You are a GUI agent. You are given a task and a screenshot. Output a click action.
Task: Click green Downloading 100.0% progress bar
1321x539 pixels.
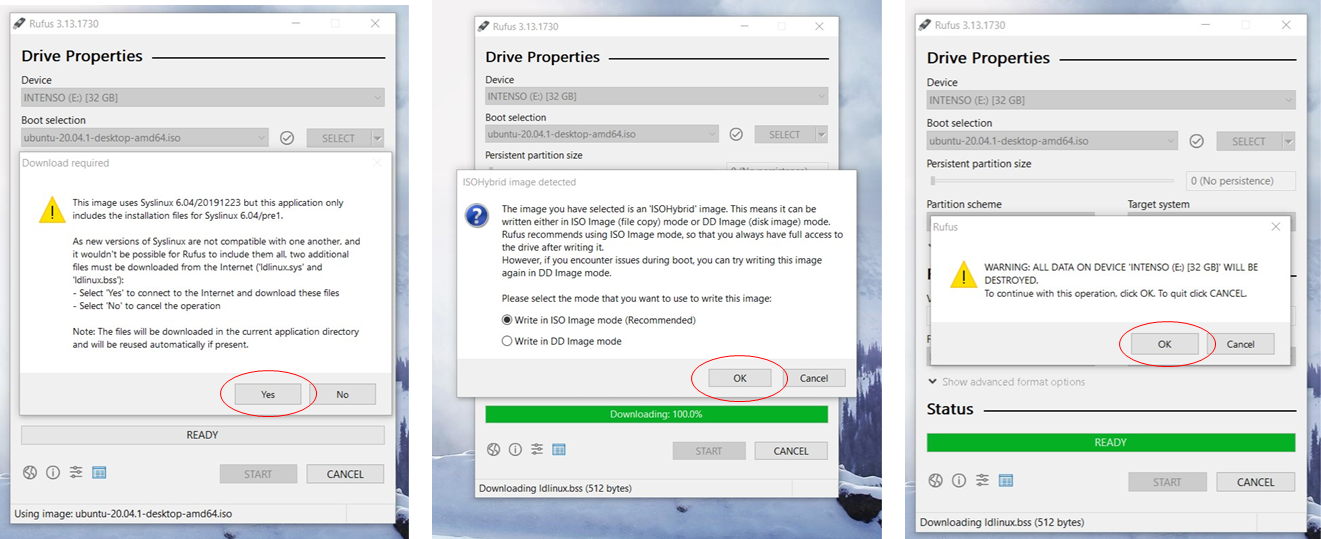656,414
